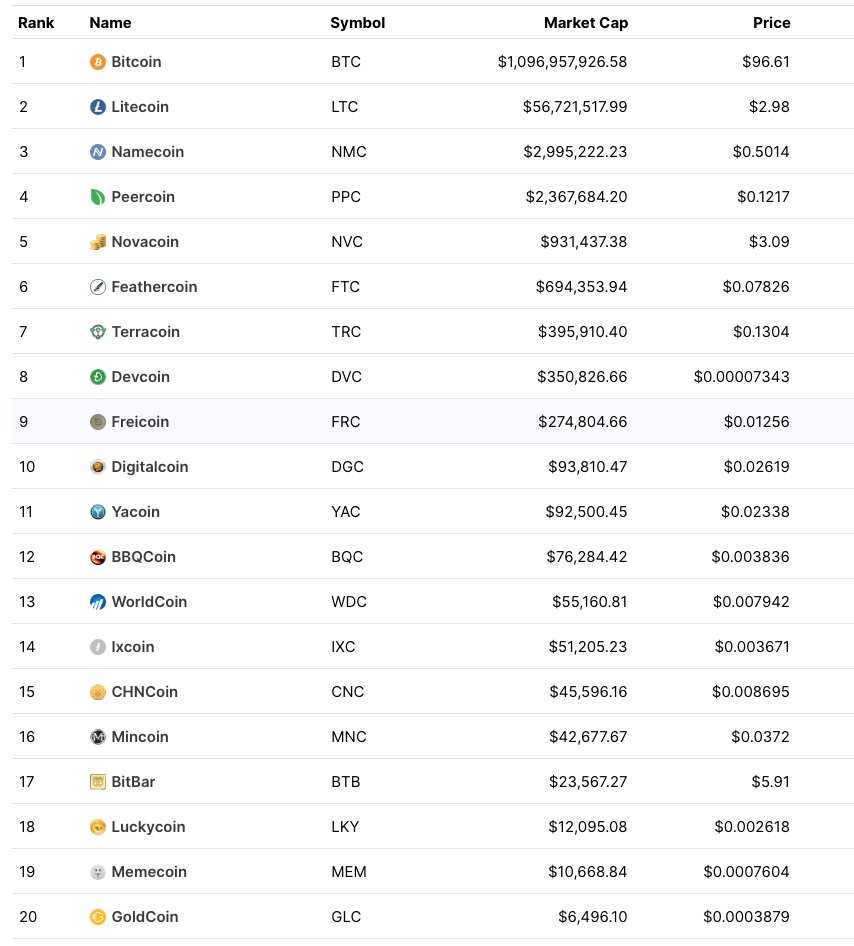Sort by the Rank column header

coord(36,22)
